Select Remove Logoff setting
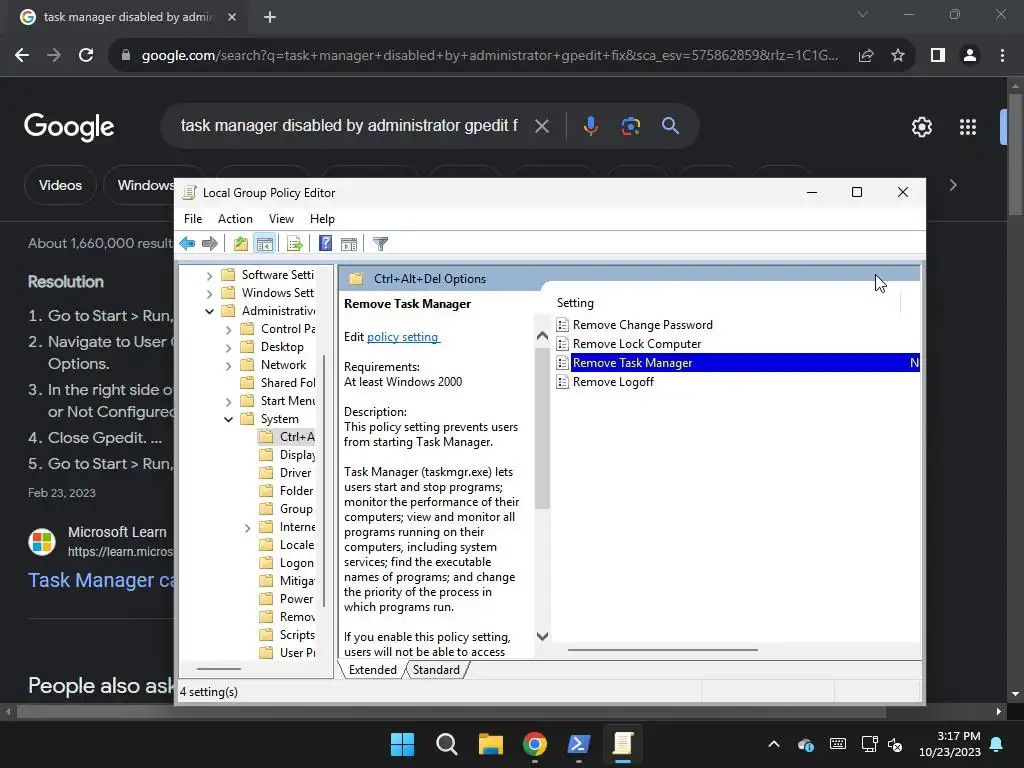The height and width of the screenshot is (768, 1024). click(x=613, y=382)
